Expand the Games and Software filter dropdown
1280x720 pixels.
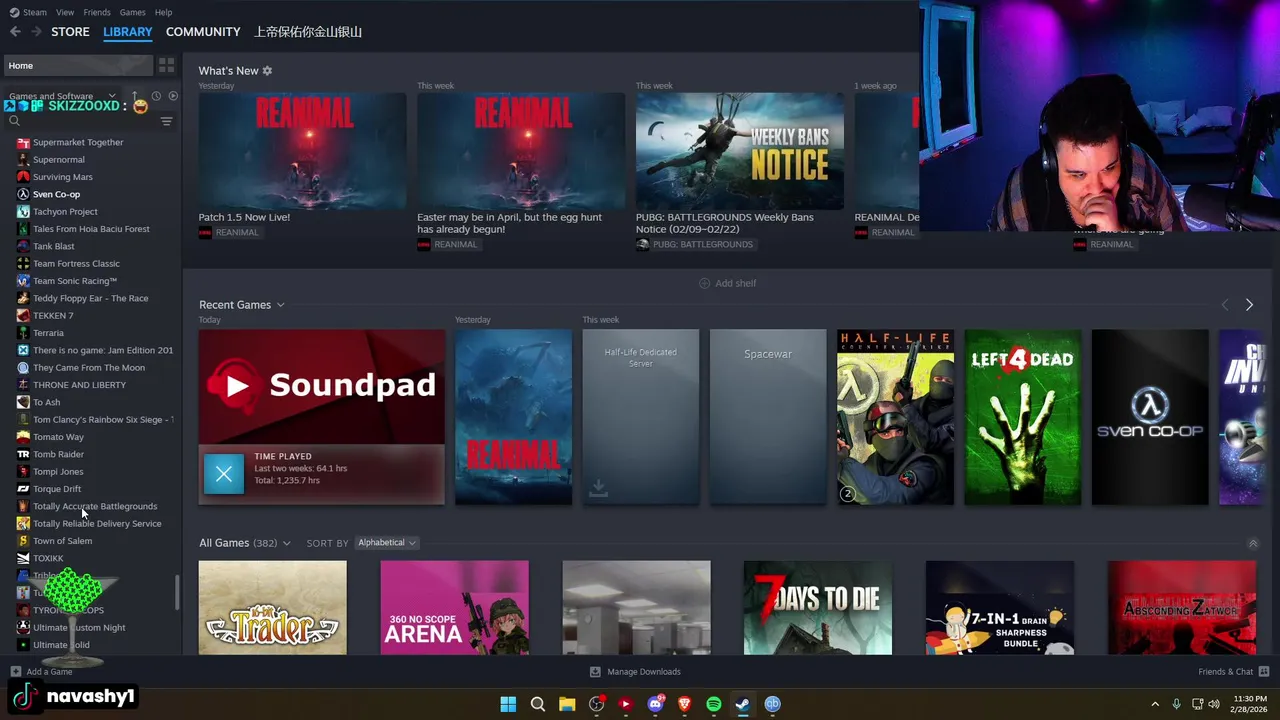(x=62, y=96)
